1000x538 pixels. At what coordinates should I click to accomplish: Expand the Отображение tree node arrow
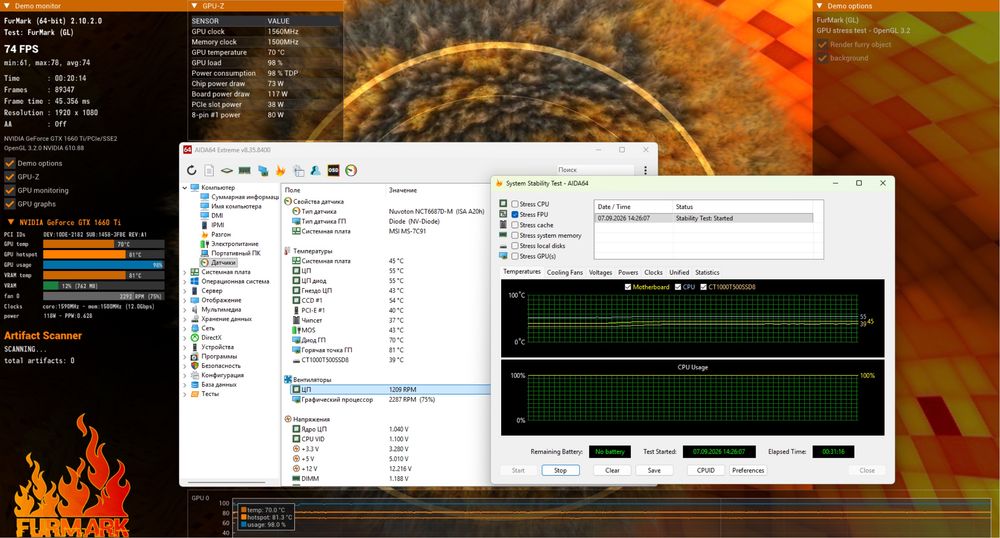pyautogui.click(x=185, y=300)
